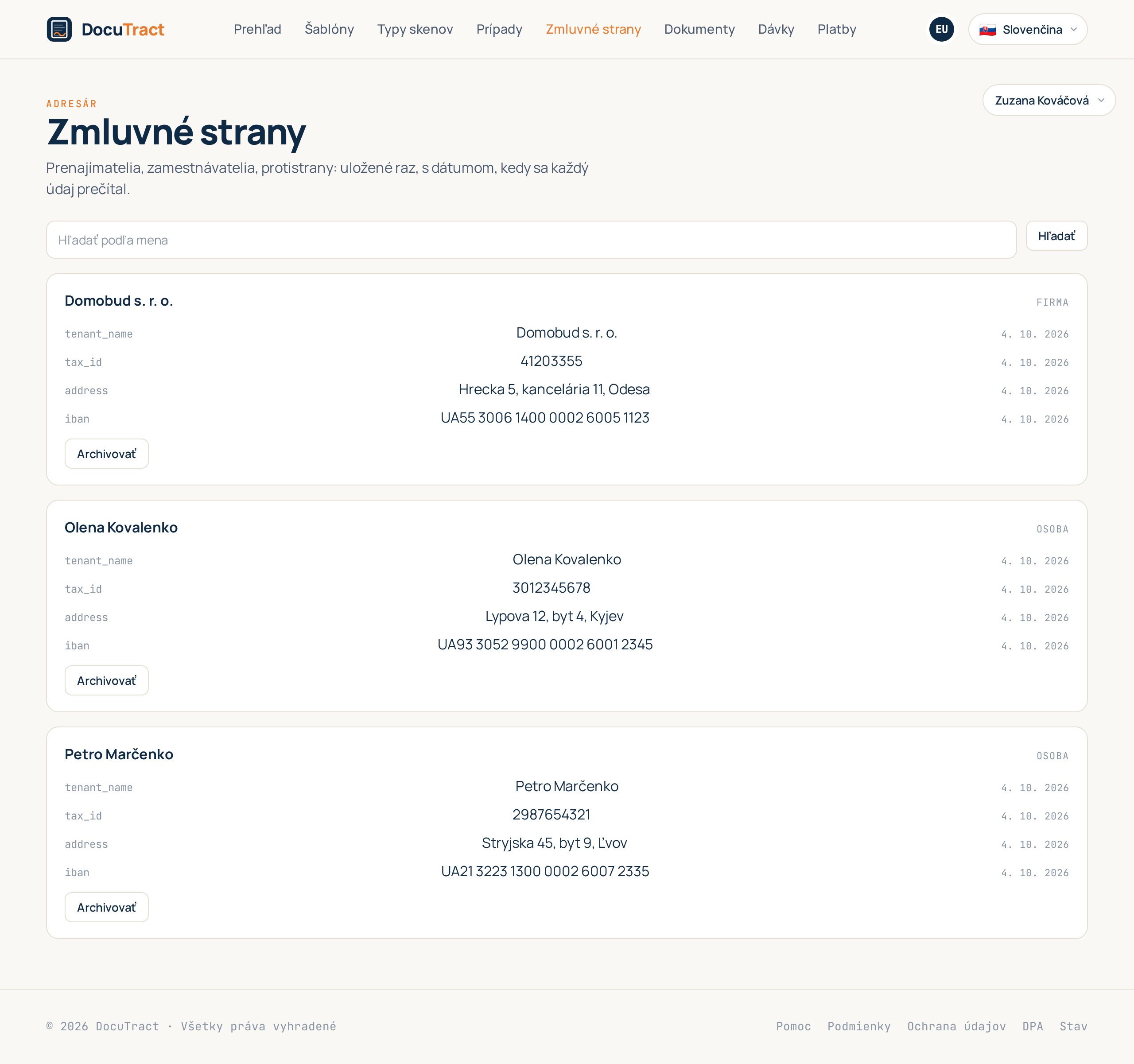Click tax id value 3012345678
Viewport: 1134px width, 1064px height.
pos(551,588)
